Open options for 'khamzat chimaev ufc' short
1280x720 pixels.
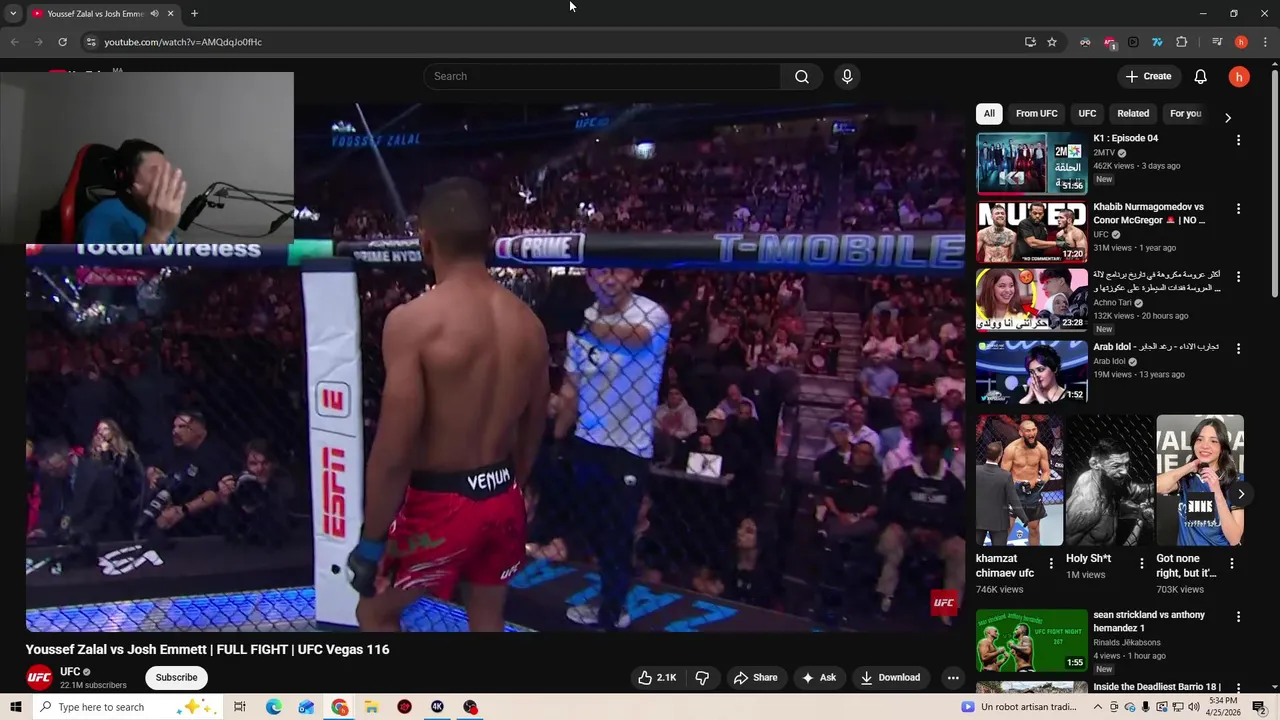pos(1051,563)
